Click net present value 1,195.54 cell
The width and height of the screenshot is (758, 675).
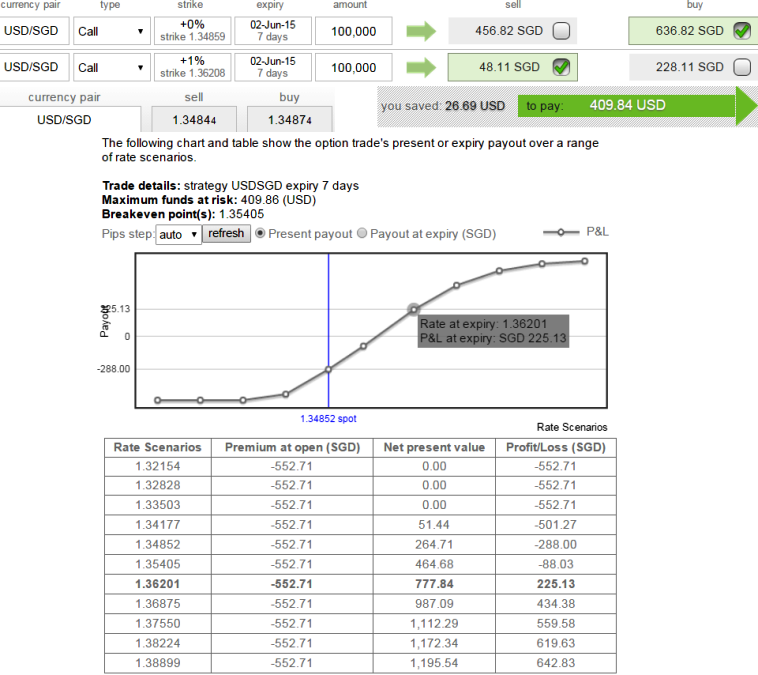(x=434, y=663)
